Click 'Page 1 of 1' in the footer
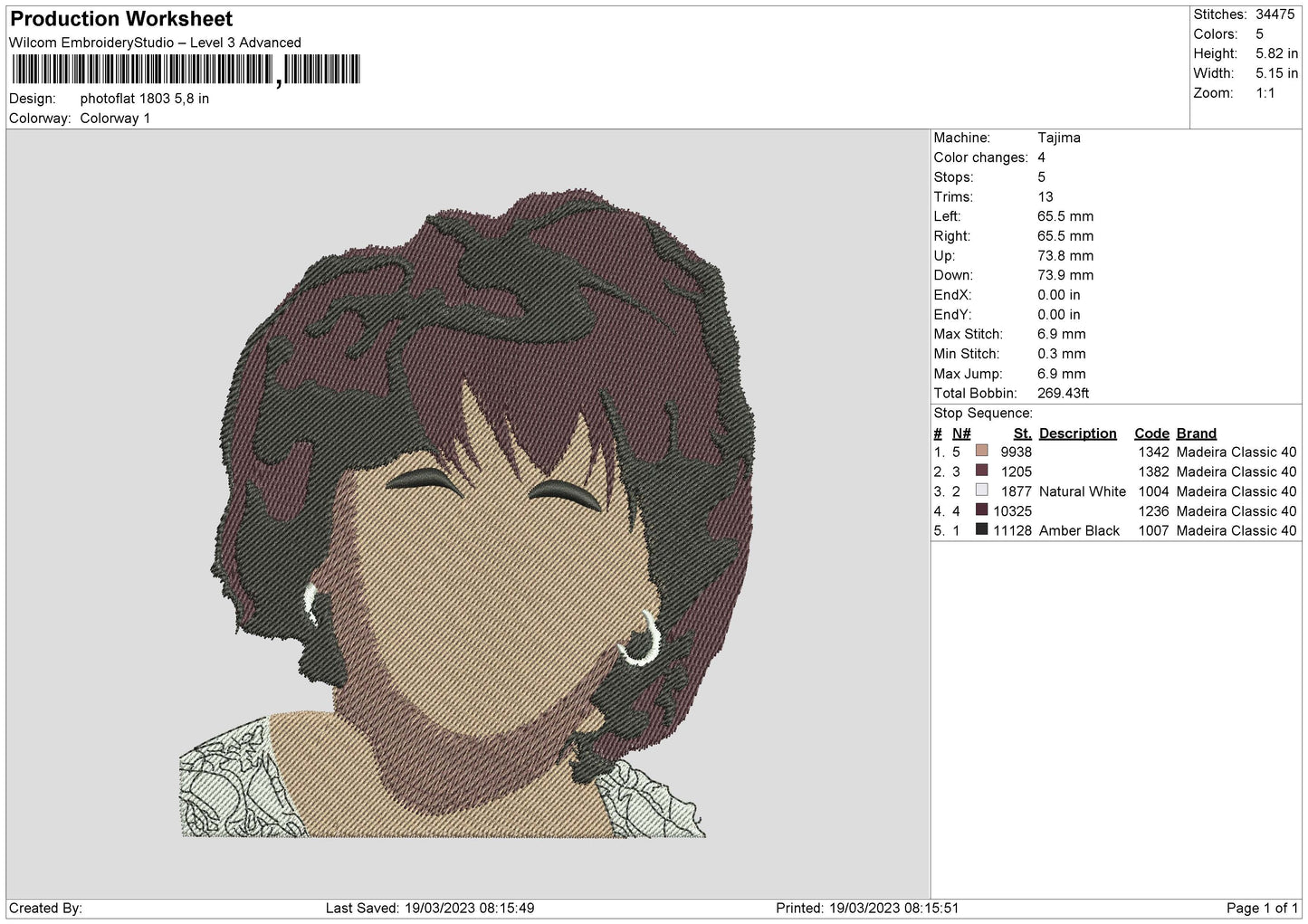 coord(1263,908)
